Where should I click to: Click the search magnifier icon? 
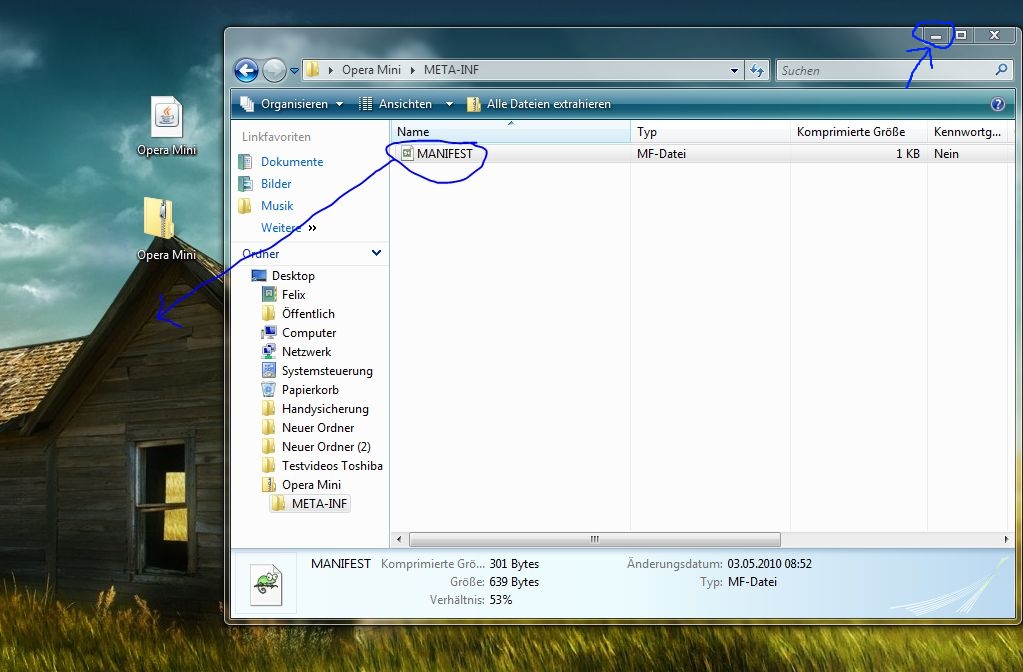click(1001, 69)
